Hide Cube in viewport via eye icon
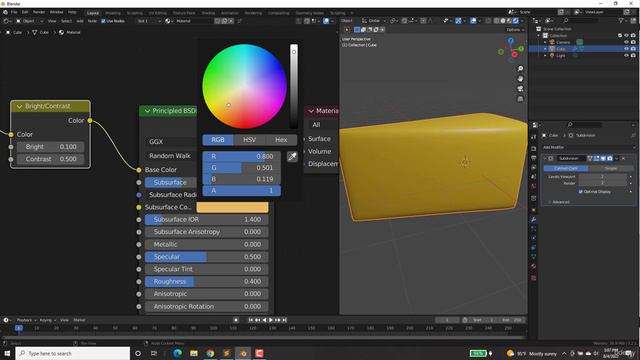 (626, 49)
